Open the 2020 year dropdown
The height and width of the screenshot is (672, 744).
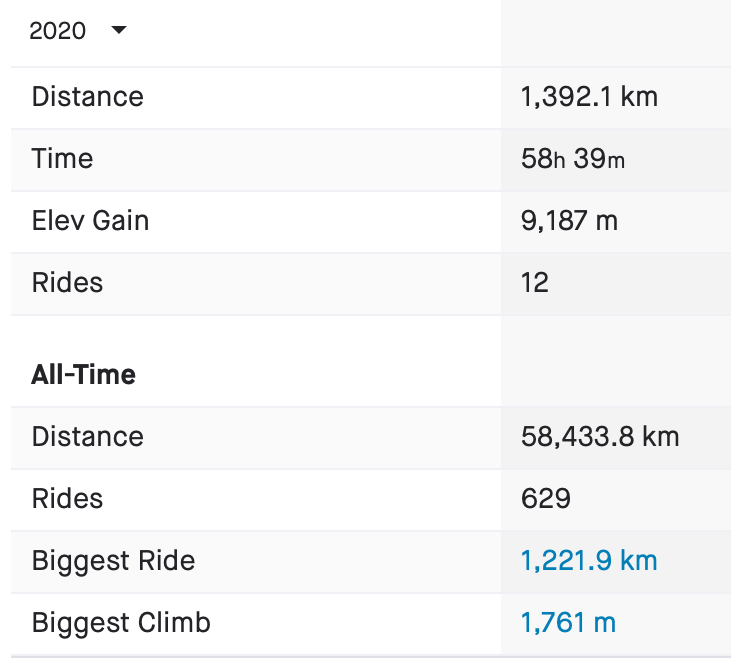76,31
